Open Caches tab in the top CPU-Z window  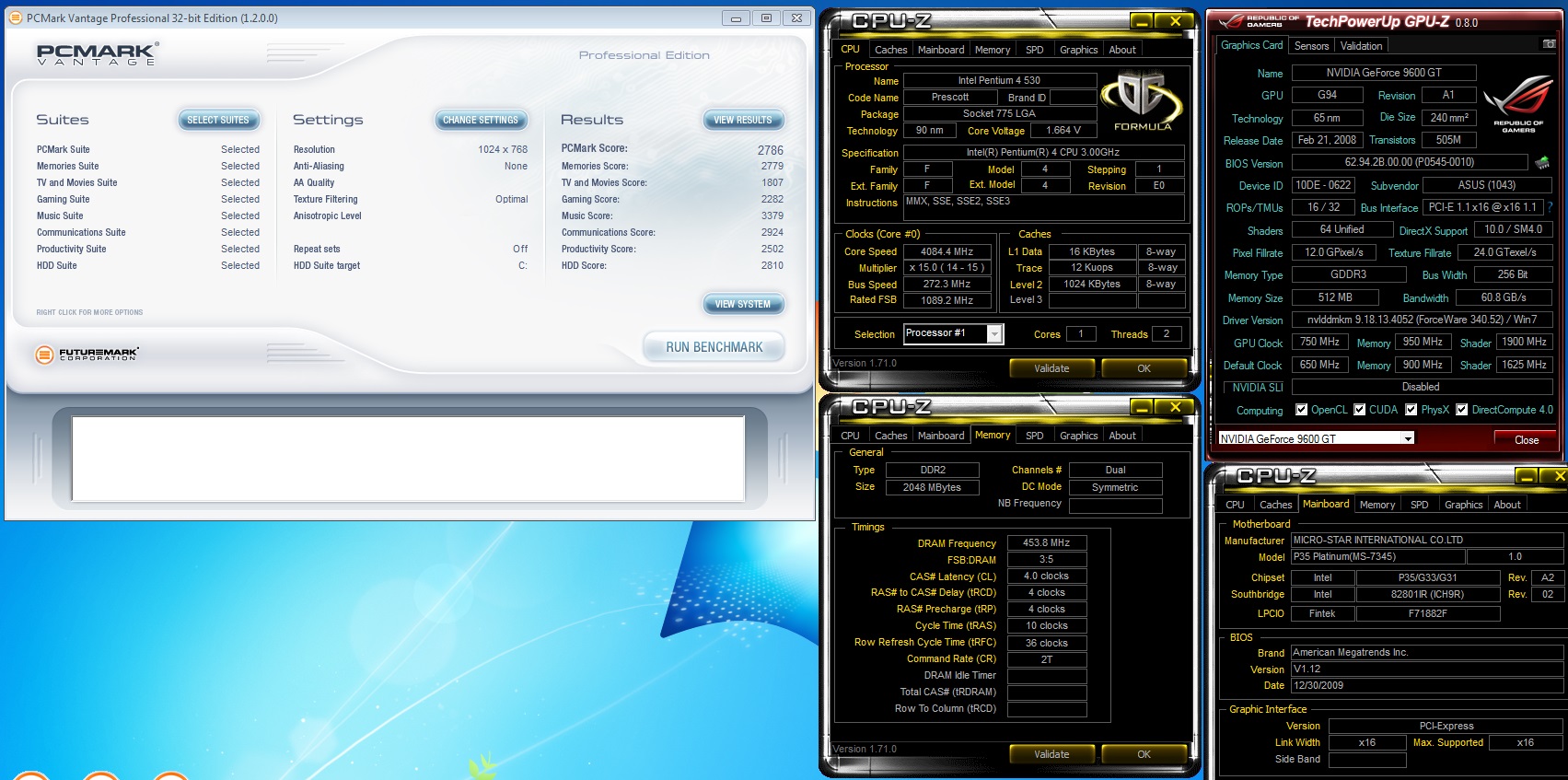click(x=890, y=50)
